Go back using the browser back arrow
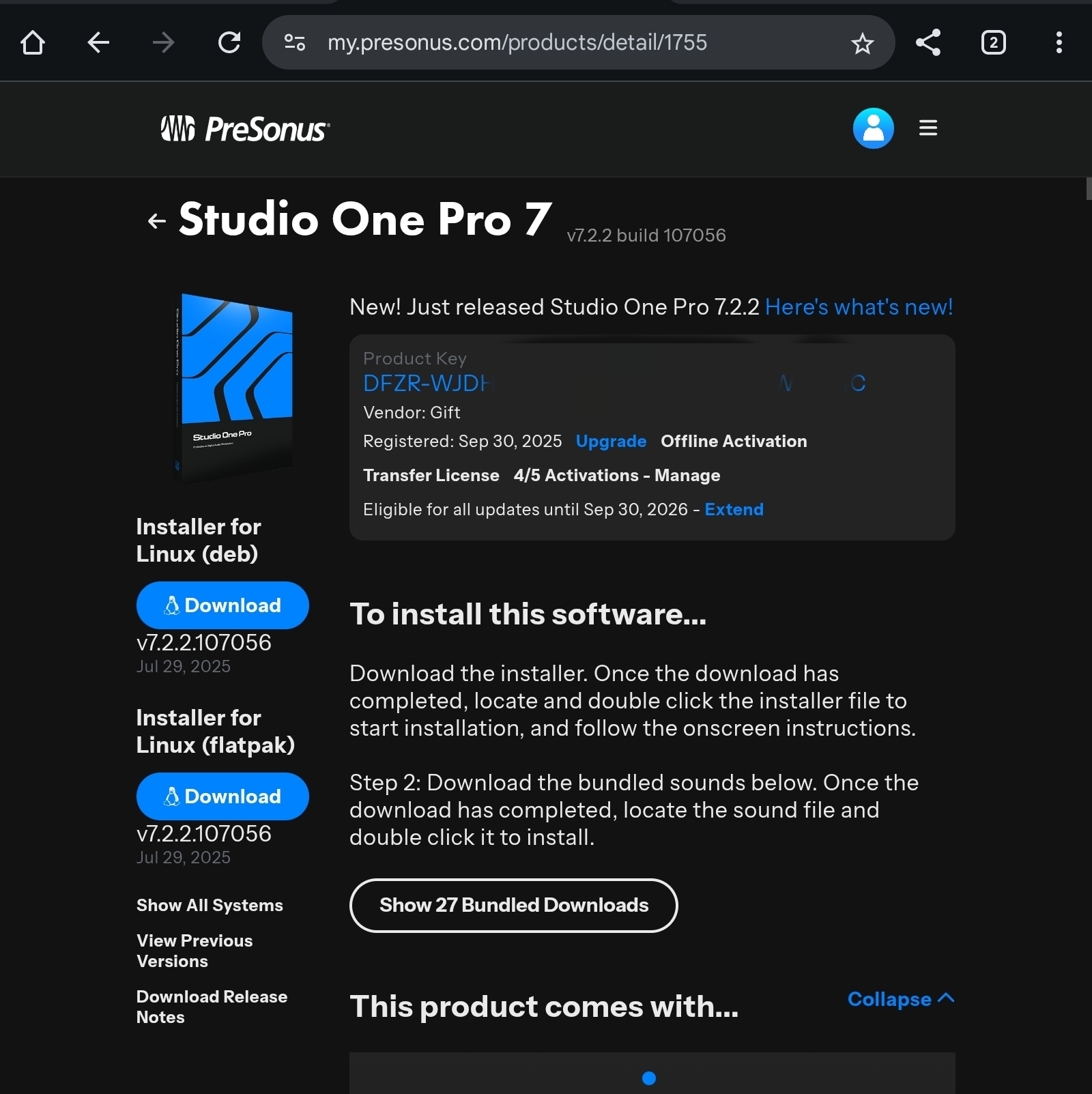This screenshot has height=1094, width=1092. pos(98,43)
